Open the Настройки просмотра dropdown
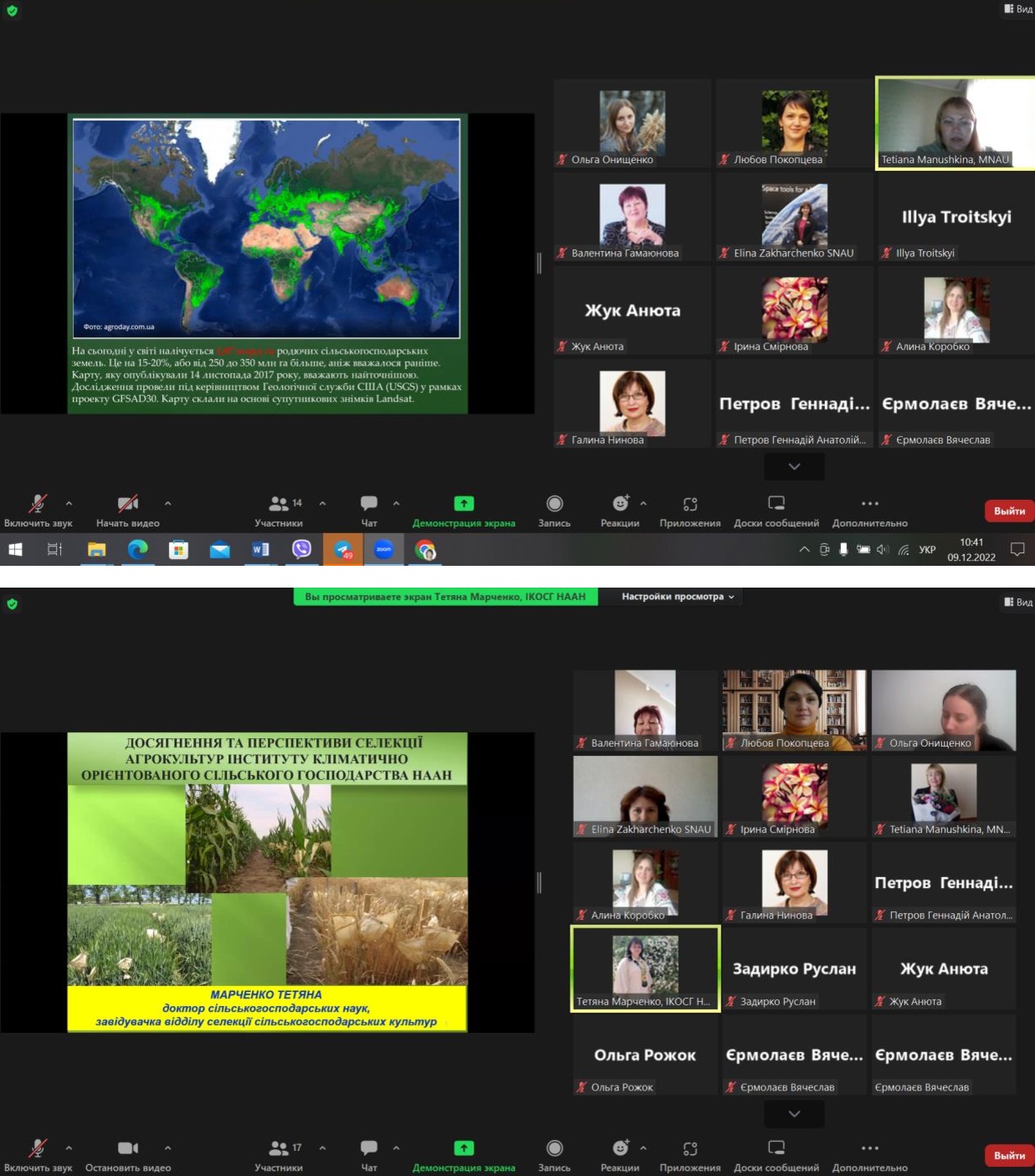Viewport: 1035px width, 1176px height. click(x=678, y=597)
